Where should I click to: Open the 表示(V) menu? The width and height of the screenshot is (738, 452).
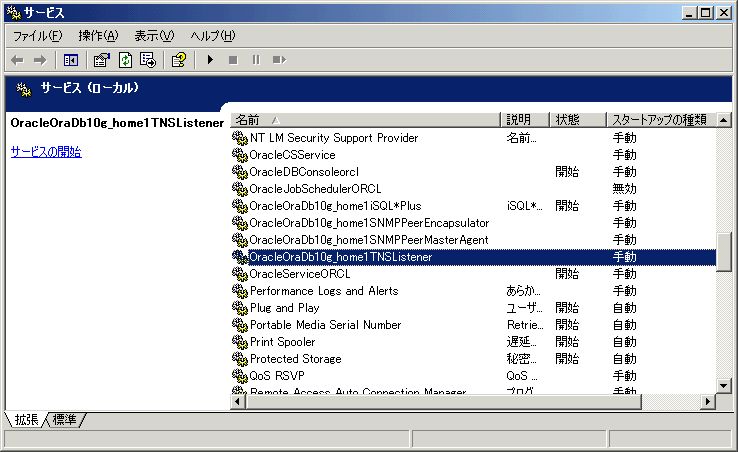pyautogui.click(x=154, y=36)
